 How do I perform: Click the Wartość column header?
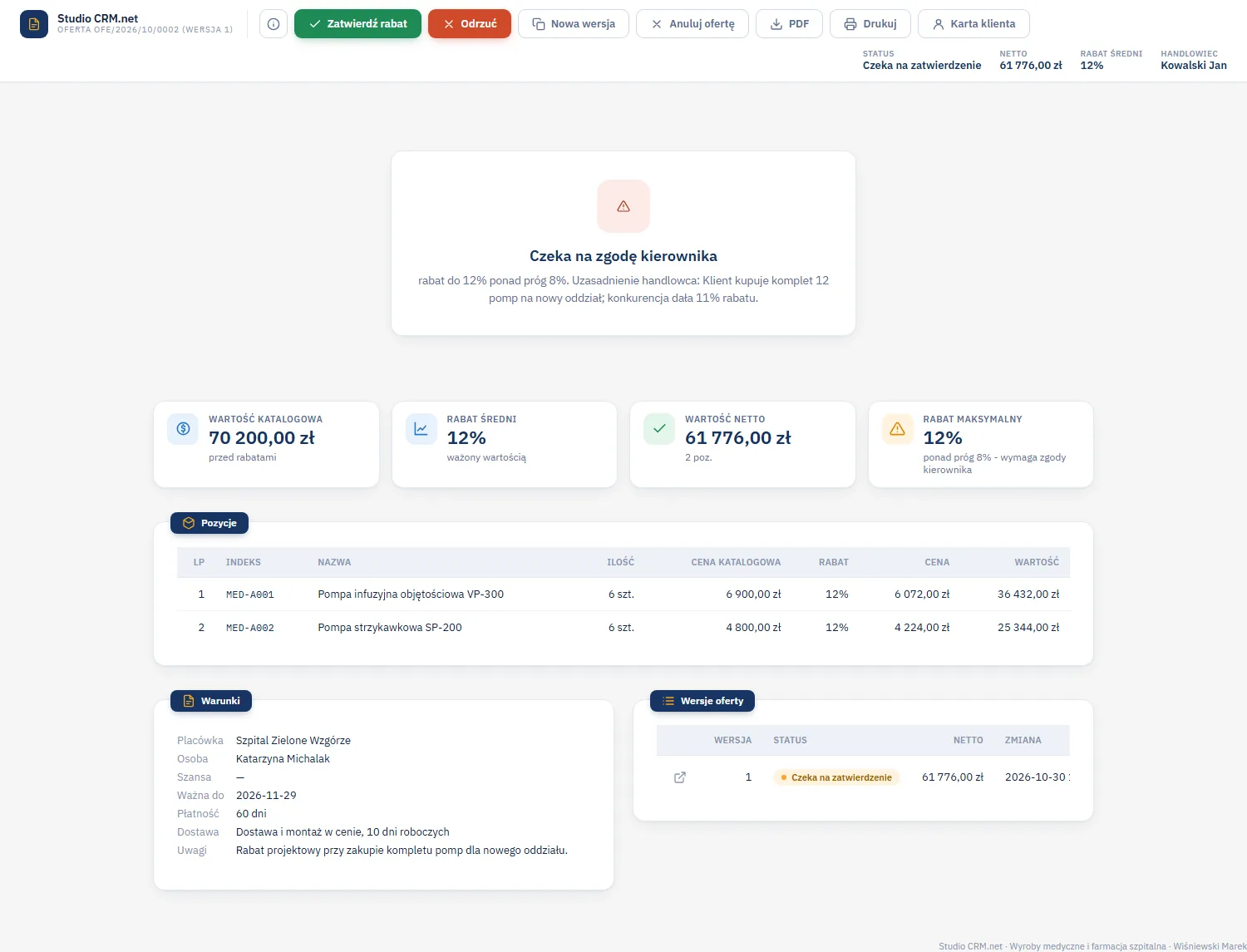tap(1037, 563)
